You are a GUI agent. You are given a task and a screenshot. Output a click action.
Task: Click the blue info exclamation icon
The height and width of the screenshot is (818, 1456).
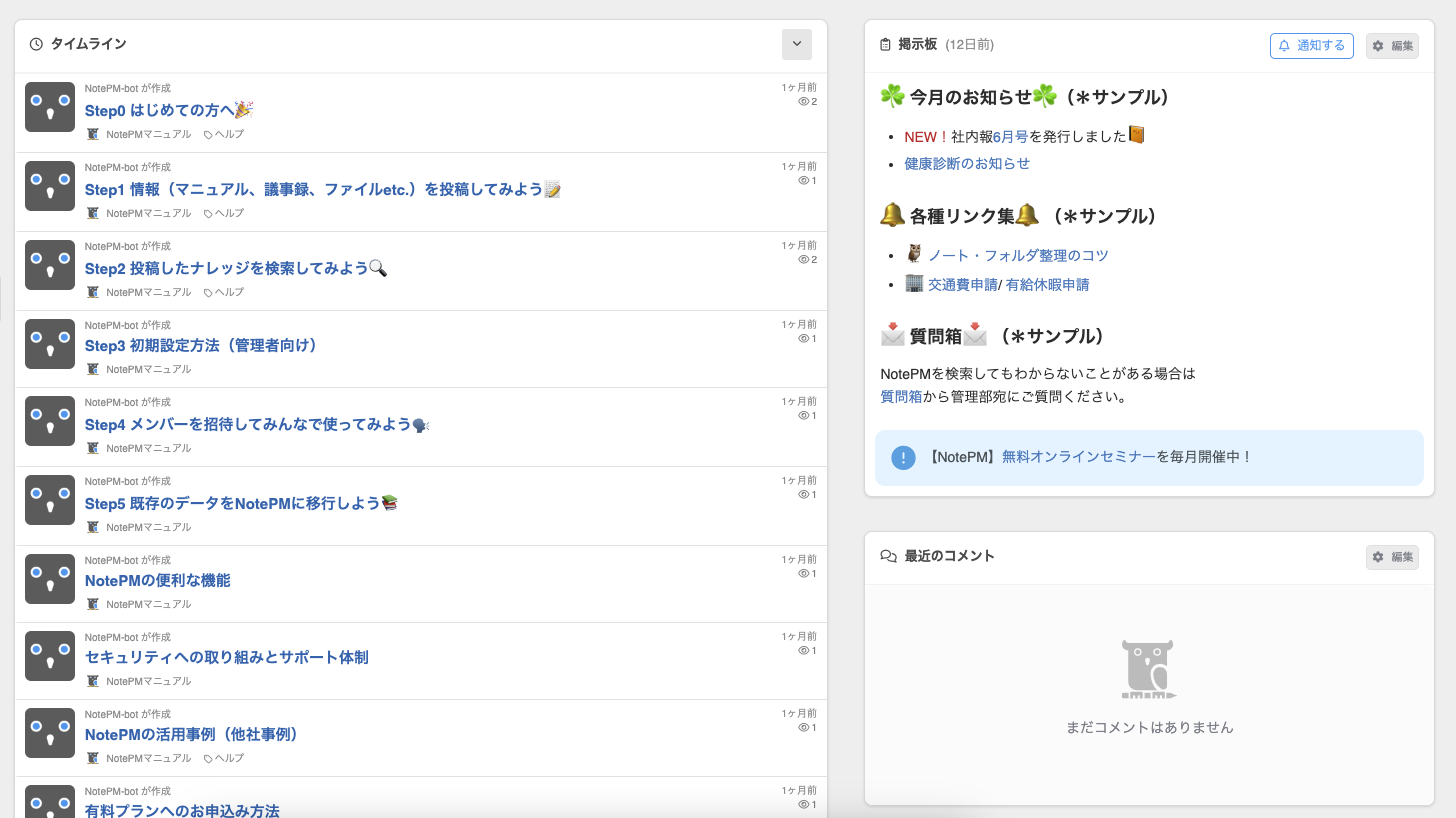(x=903, y=458)
